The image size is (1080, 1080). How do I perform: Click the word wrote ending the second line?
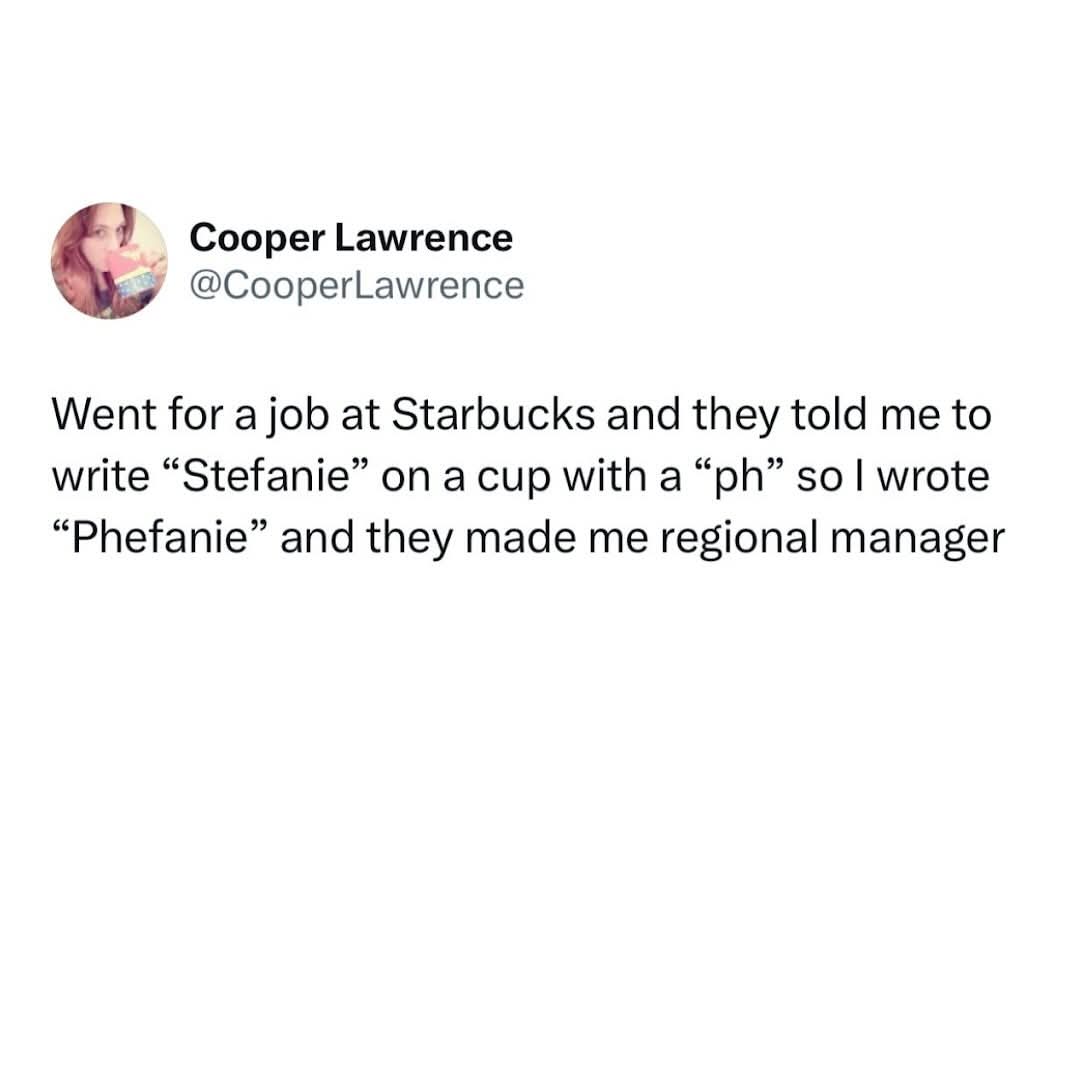click(x=933, y=477)
